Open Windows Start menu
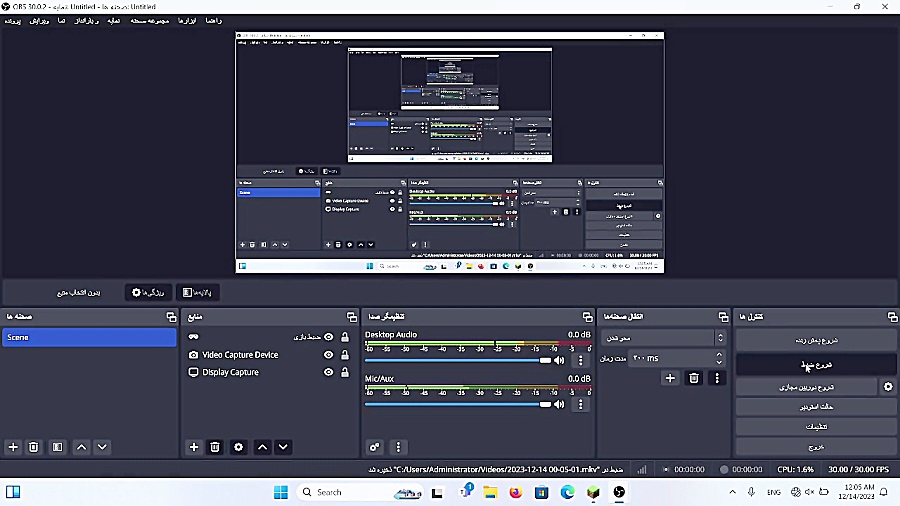Viewport: 900px width, 506px height. coord(281,492)
